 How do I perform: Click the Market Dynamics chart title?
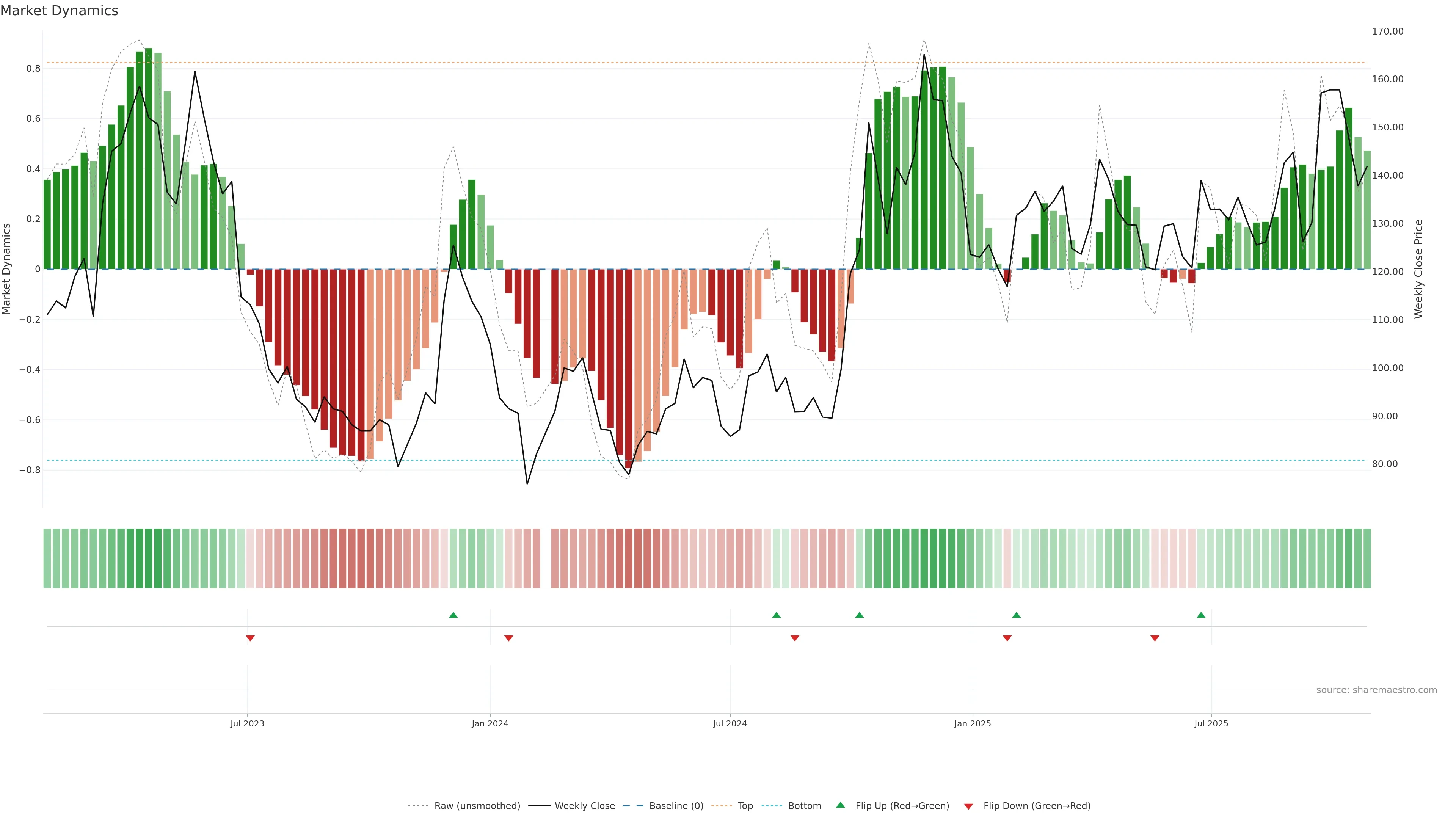60,11
